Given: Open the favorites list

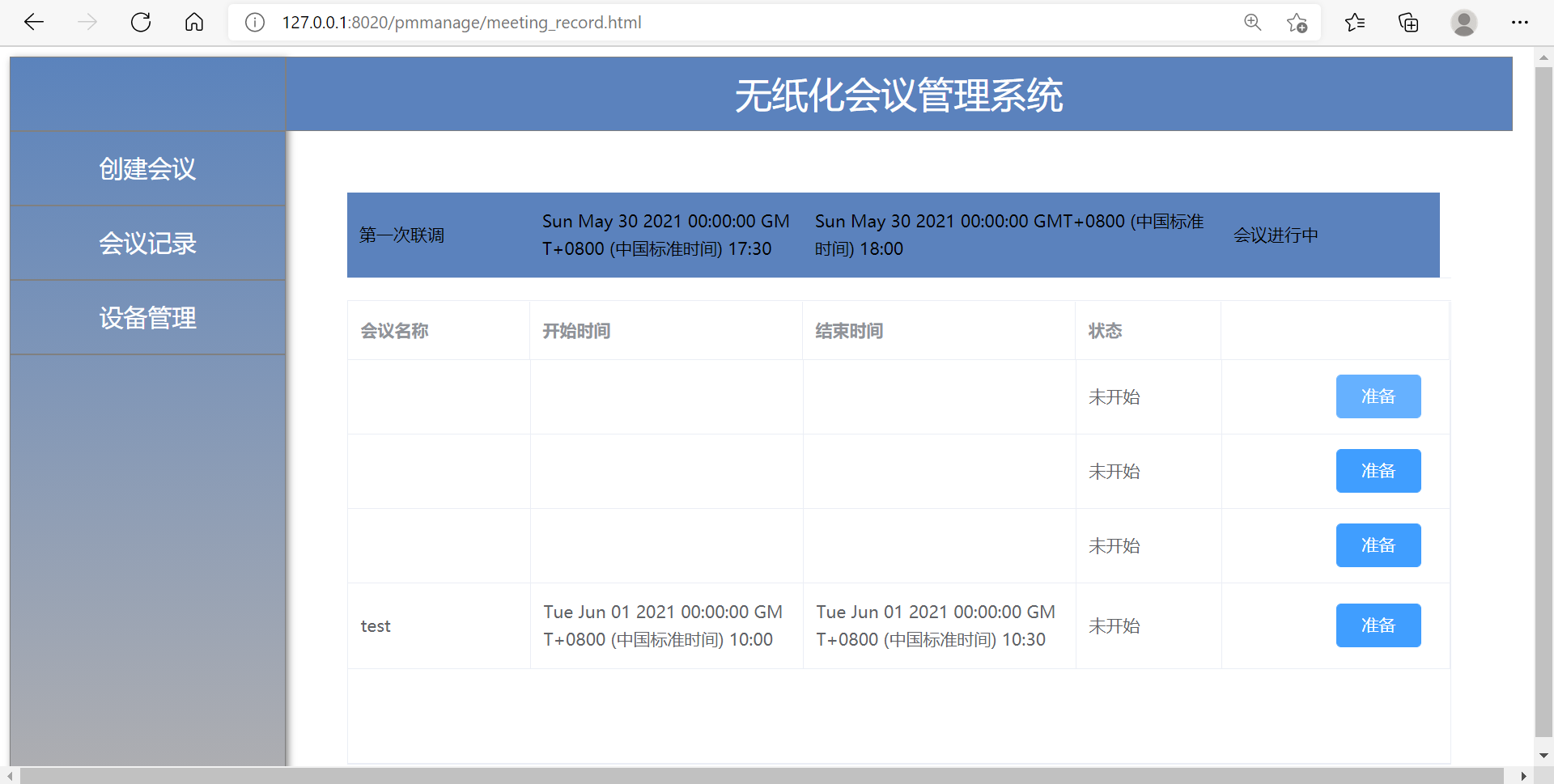Looking at the screenshot, I should pyautogui.click(x=1355, y=23).
